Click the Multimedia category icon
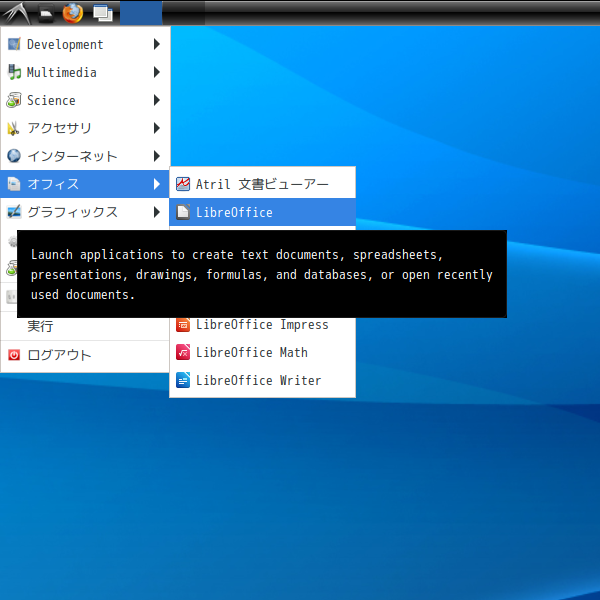Viewport: 600px width, 600px height. [x=14, y=72]
